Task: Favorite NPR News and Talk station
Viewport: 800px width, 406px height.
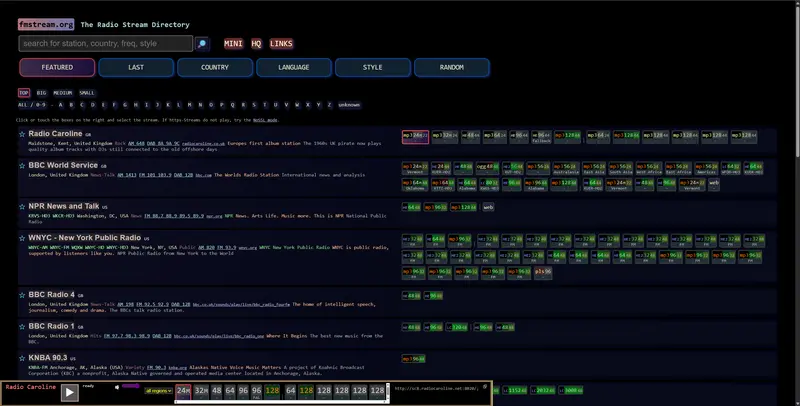Action: coord(22,207)
